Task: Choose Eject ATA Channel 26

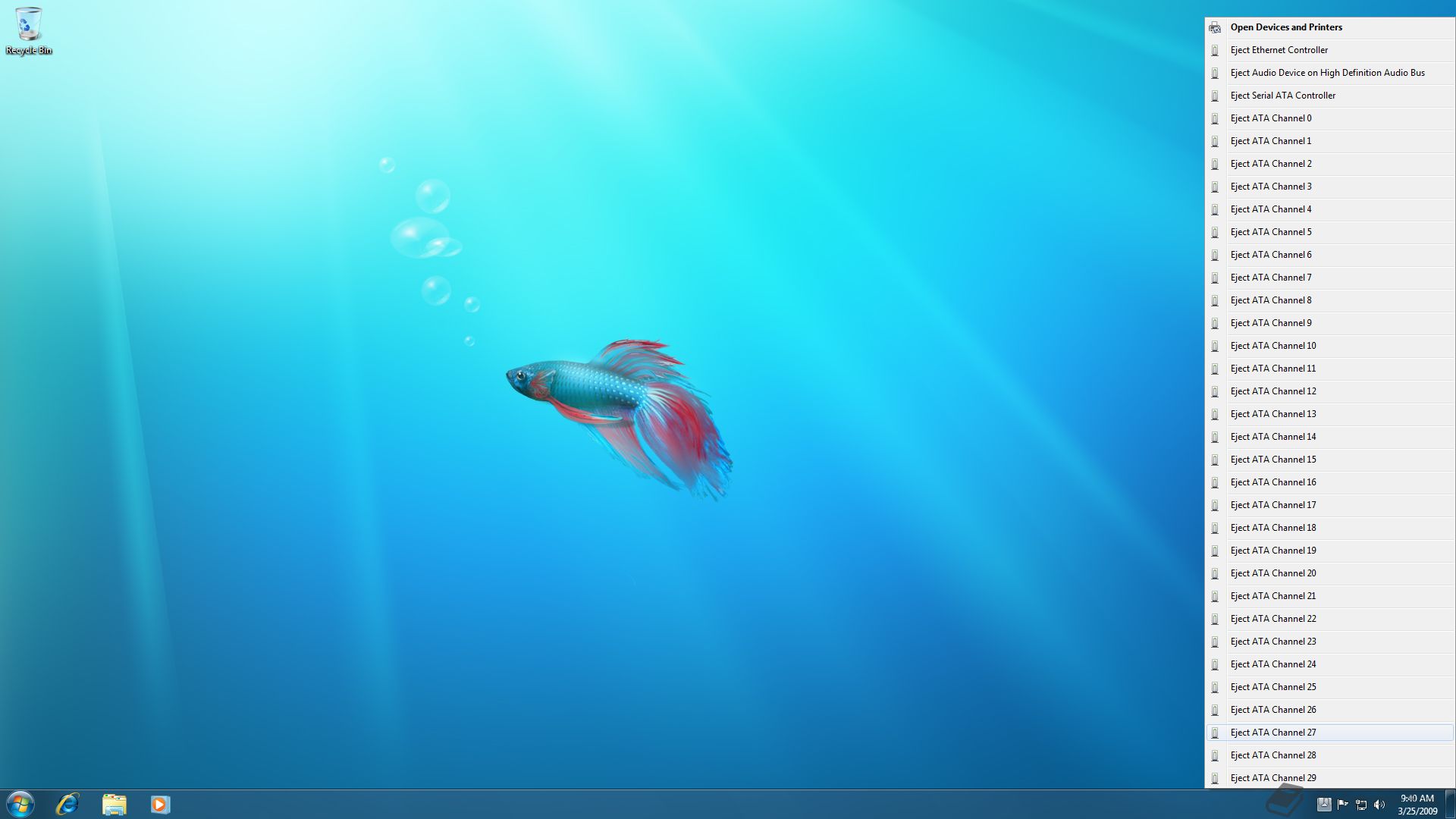Action: [x=1329, y=710]
